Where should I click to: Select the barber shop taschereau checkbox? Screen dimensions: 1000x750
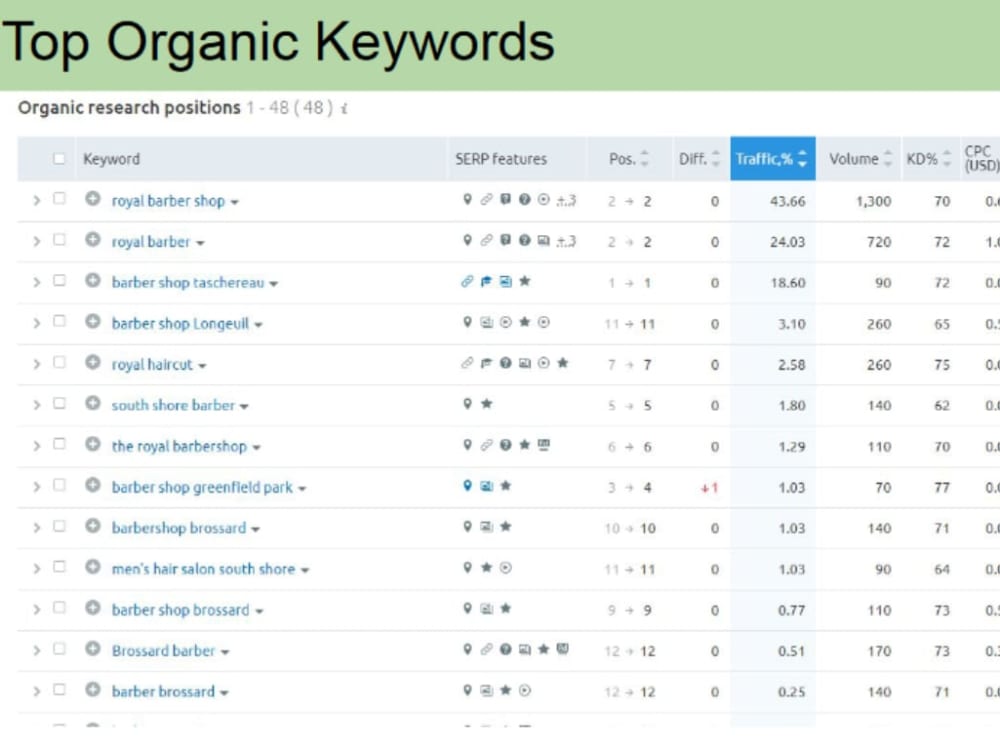59,280
